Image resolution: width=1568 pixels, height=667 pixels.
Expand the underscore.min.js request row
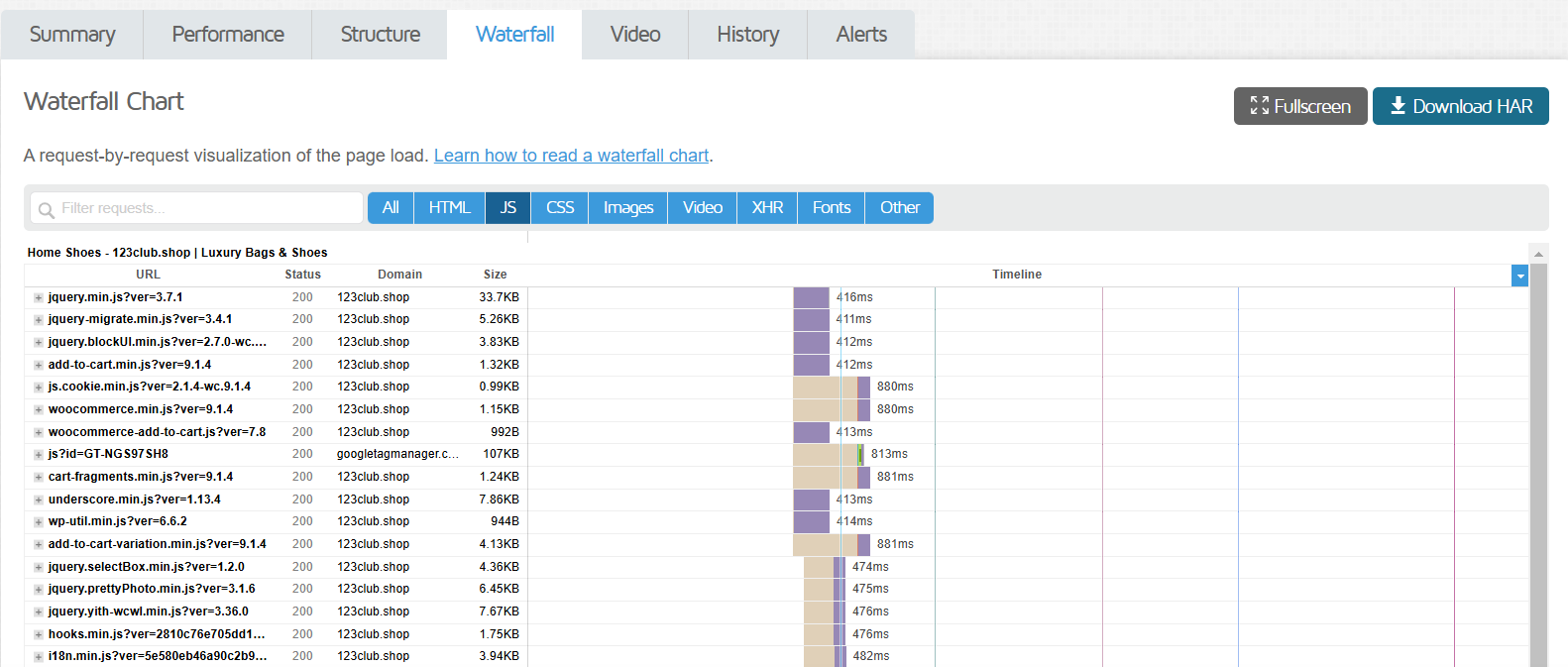39,500
